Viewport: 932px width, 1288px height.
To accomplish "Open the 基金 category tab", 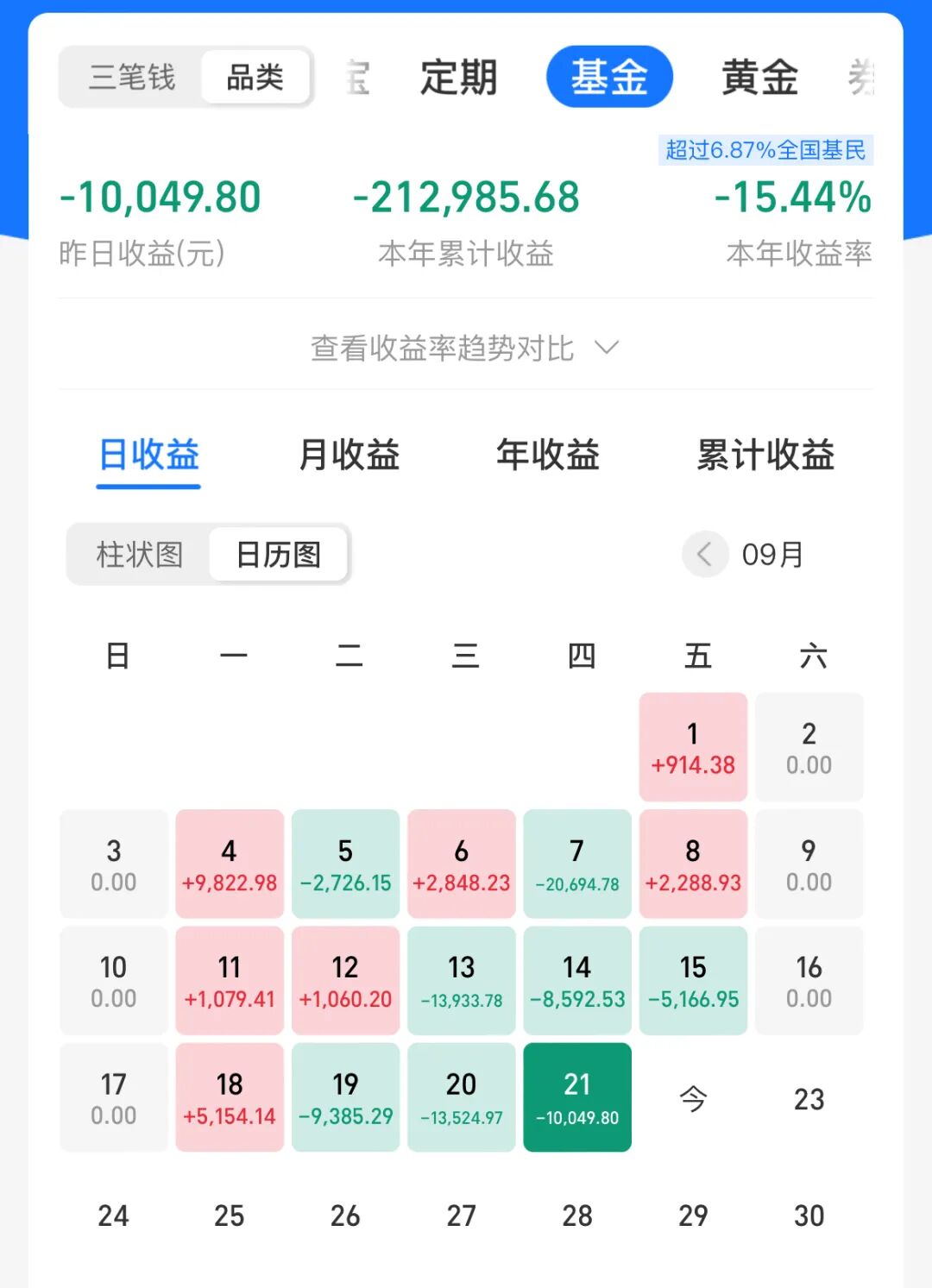I will (609, 77).
